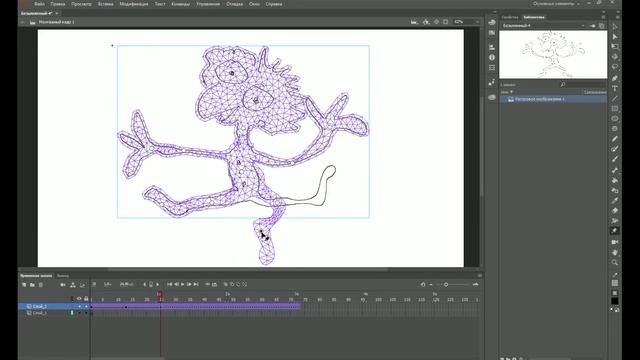
Task: Open the Управление menu
Action: tap(208, 4)
